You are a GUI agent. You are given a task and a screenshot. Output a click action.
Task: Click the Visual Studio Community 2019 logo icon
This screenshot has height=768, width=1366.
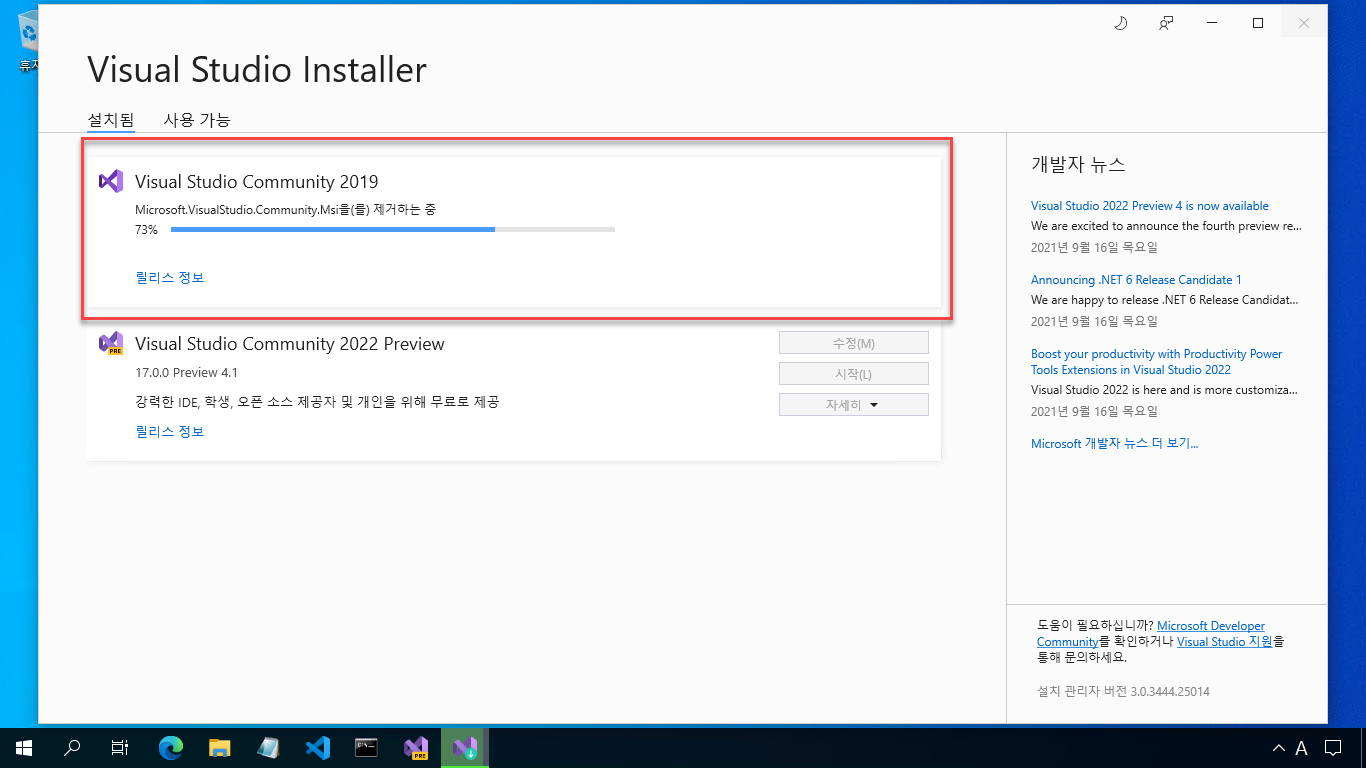pyautogui.click(x=110, y=181)
